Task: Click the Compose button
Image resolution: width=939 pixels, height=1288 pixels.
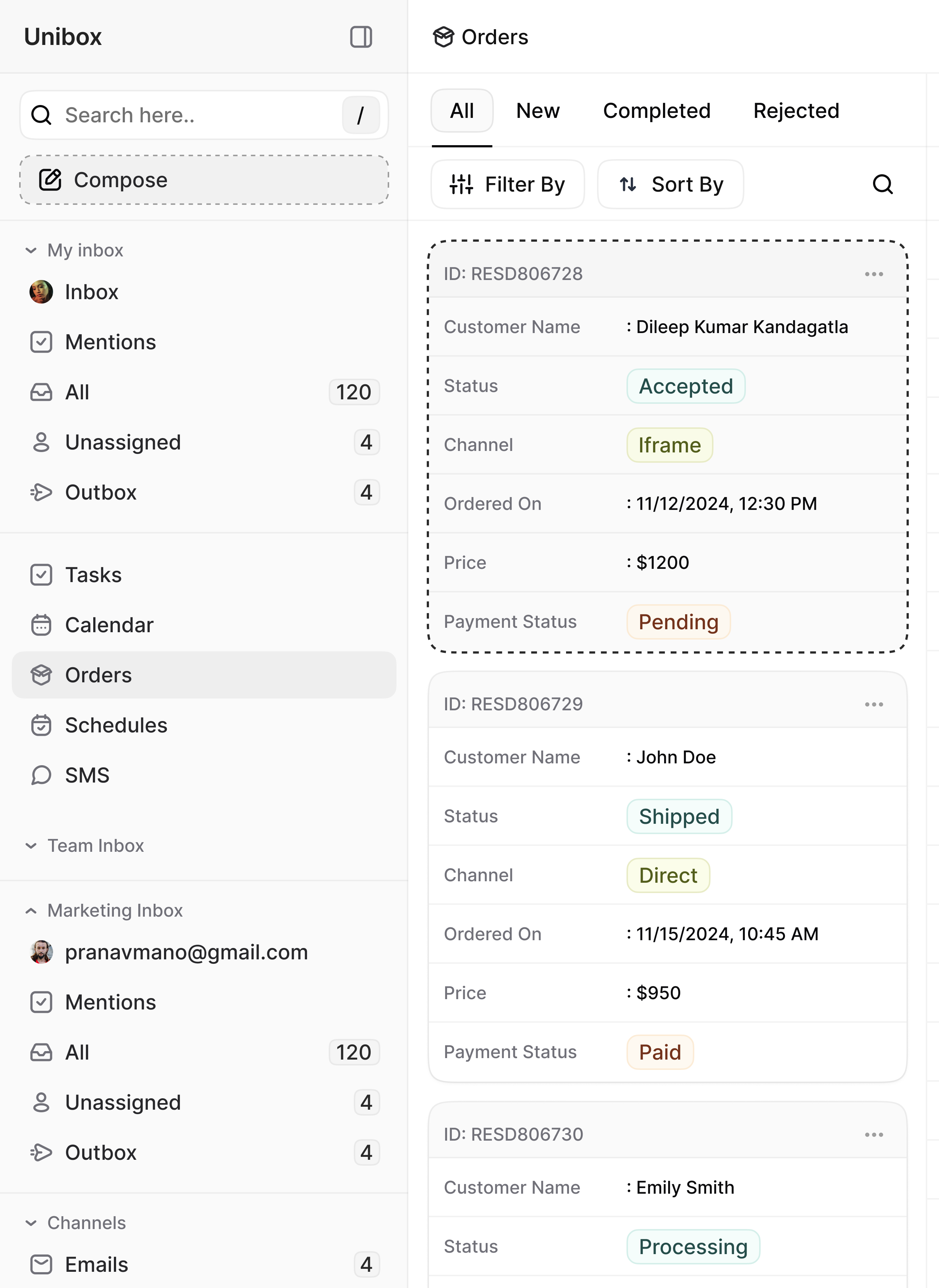Action: (204, 179)
